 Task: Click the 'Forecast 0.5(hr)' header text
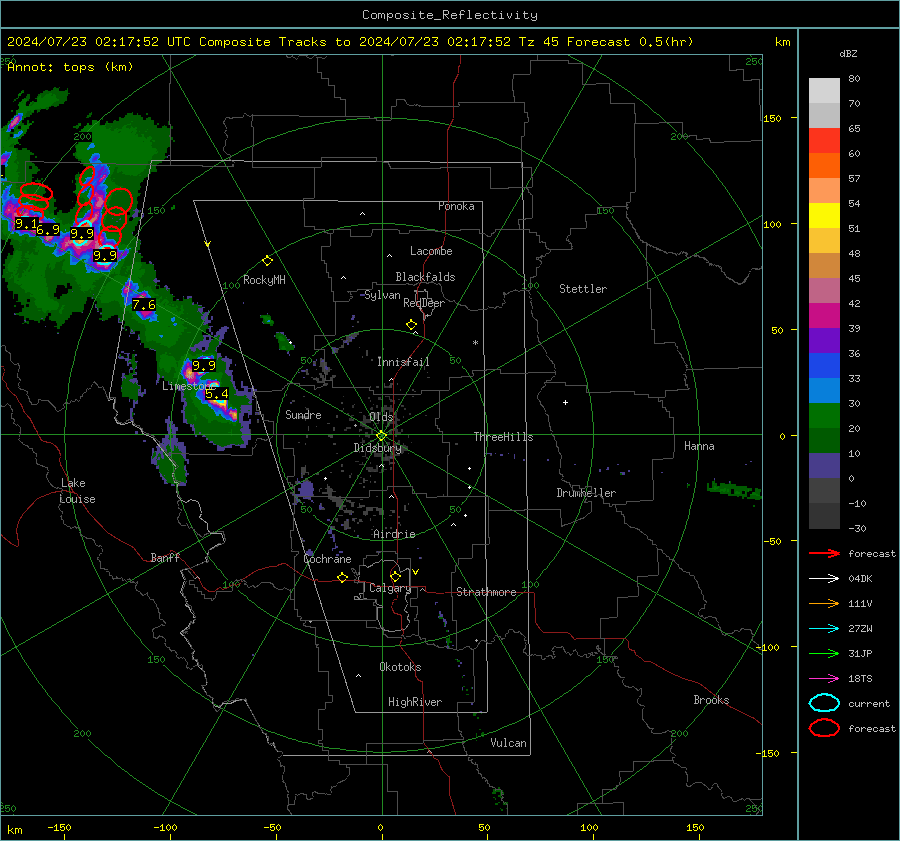[x=630, y=42]
